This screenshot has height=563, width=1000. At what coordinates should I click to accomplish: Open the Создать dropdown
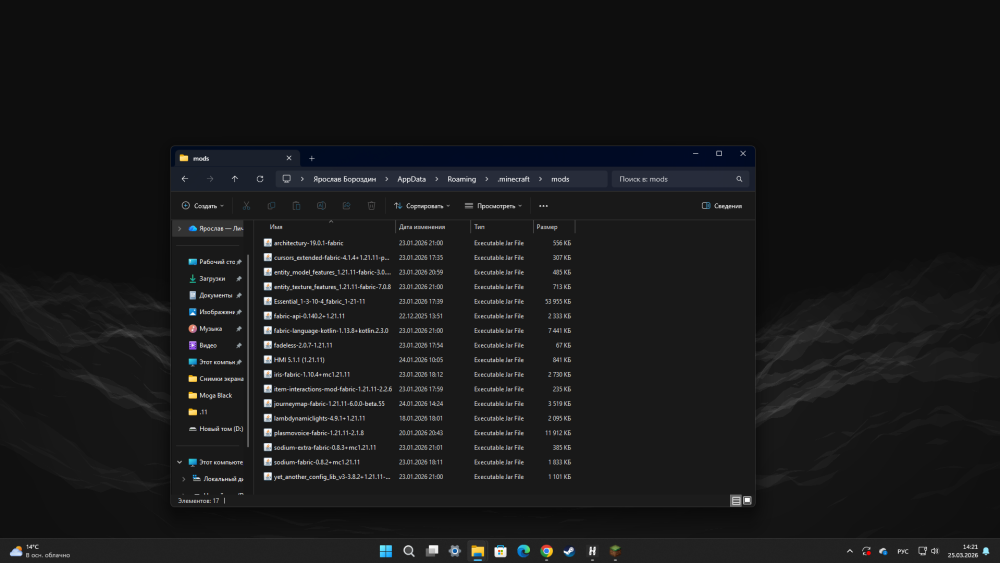pos(203,206)
